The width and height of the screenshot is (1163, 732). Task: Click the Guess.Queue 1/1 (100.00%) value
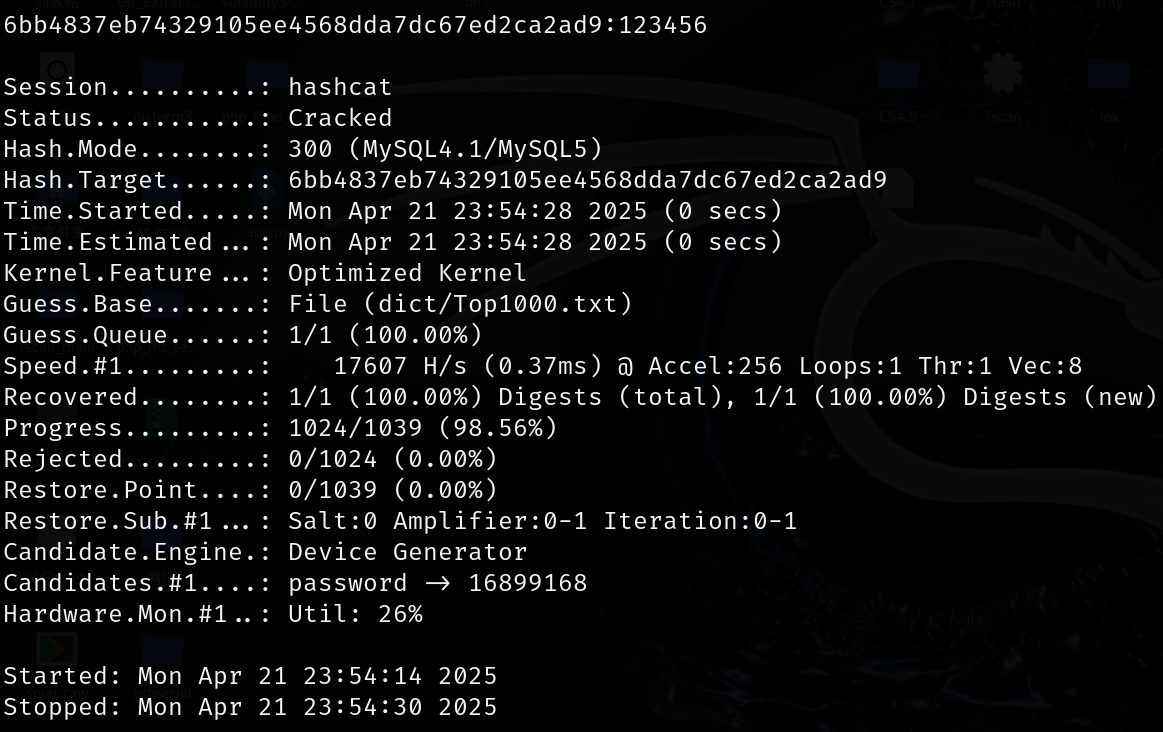pyautogui.click(x=385, y=335)
